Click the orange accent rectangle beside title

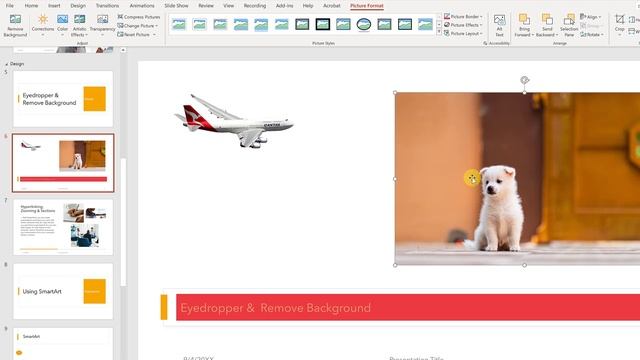pyautogui.click(x=164, y=307)
